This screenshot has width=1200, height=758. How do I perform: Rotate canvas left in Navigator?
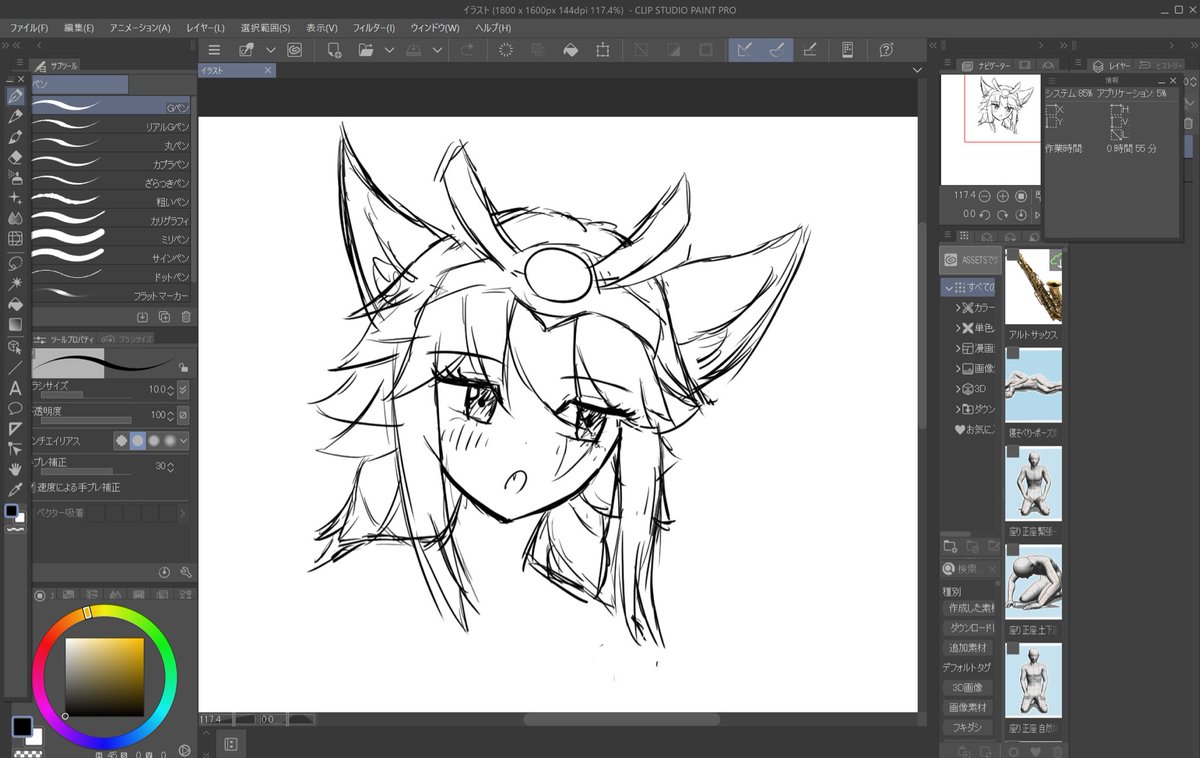pos(985,214)
